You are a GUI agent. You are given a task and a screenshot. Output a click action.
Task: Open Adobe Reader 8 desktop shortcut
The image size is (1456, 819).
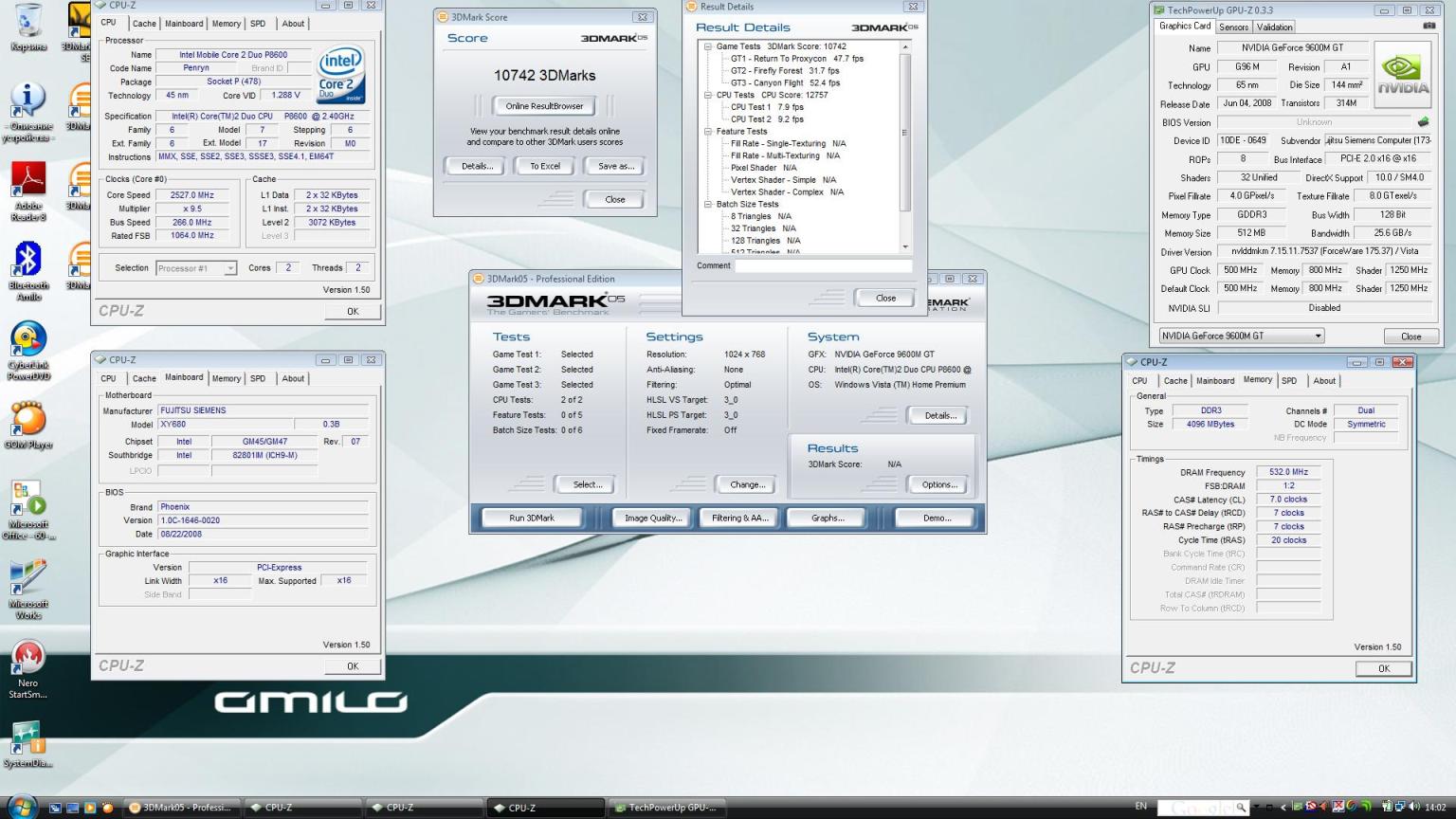(x=28, y=191)
